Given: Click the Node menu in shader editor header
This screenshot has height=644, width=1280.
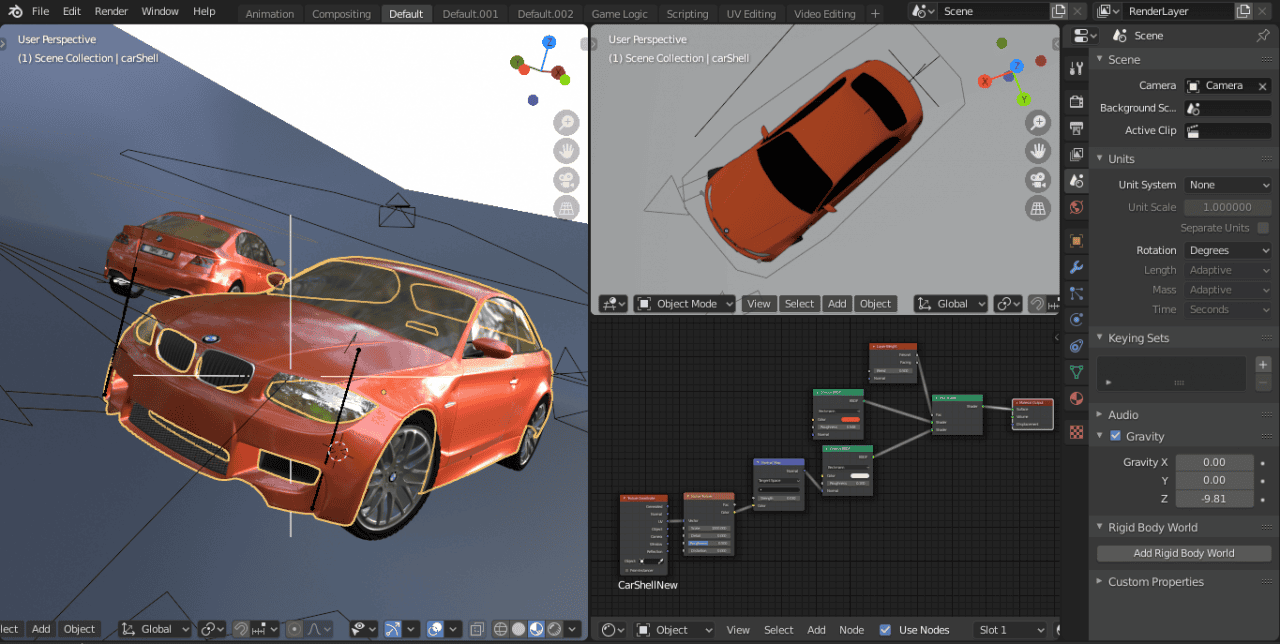Looking at the screenshot, I should coord(851,629).
